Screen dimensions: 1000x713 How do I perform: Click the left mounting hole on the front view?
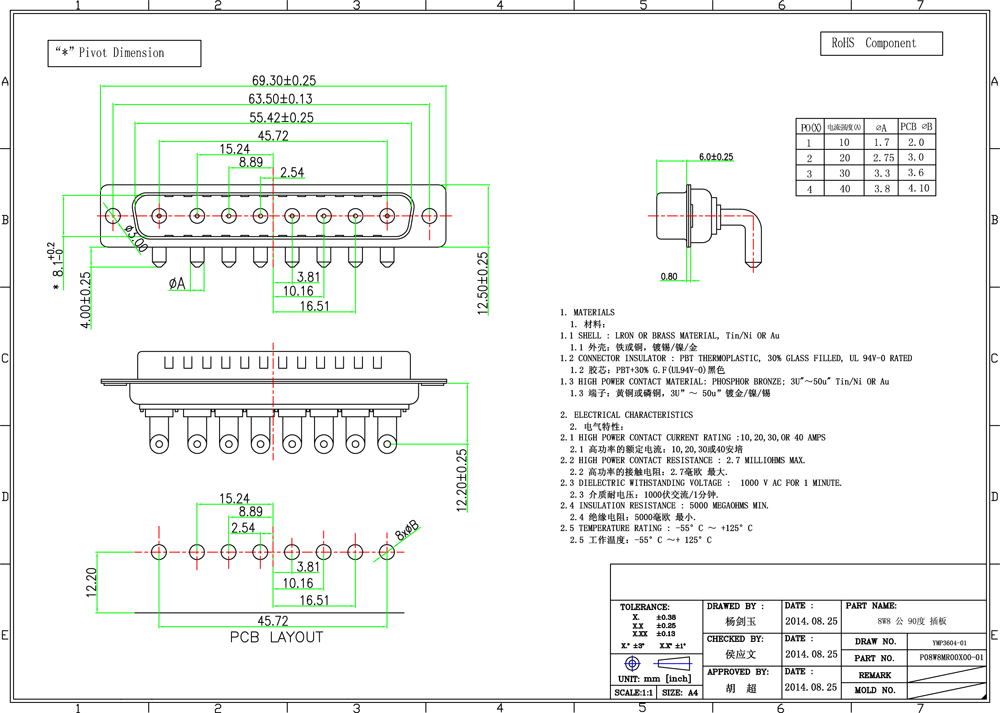click(x=113, y=215)
